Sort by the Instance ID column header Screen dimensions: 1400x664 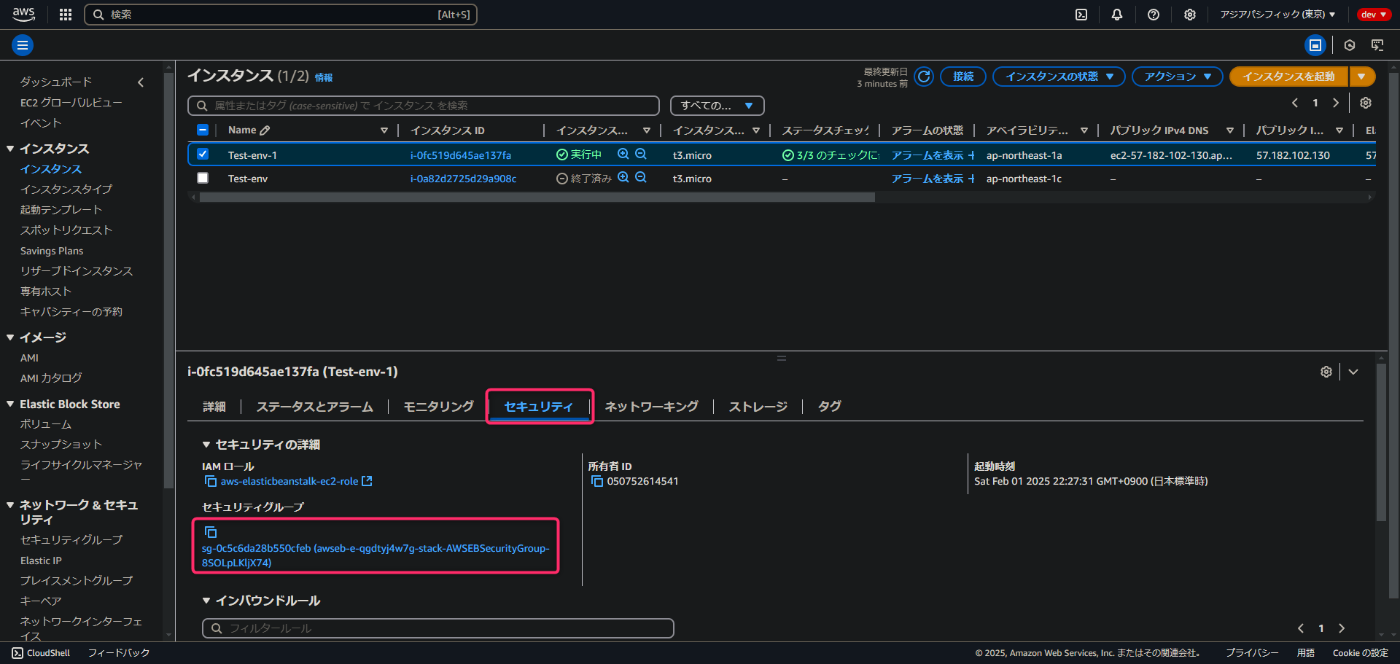(x=448, y=130)
